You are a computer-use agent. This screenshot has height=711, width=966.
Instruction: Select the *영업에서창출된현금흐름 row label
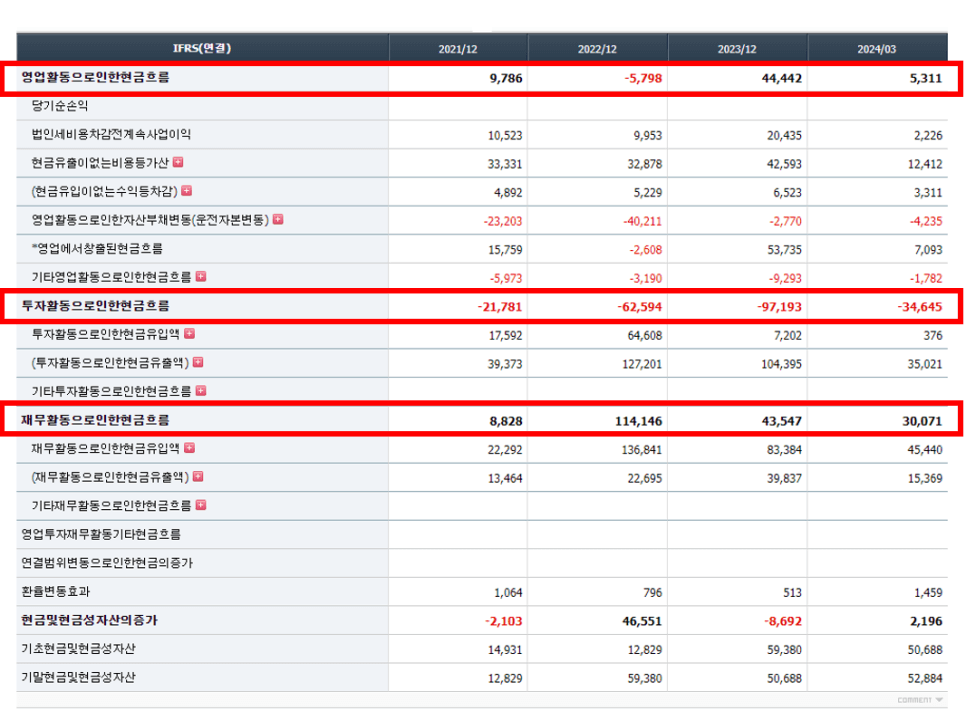(x=97, y=248)
